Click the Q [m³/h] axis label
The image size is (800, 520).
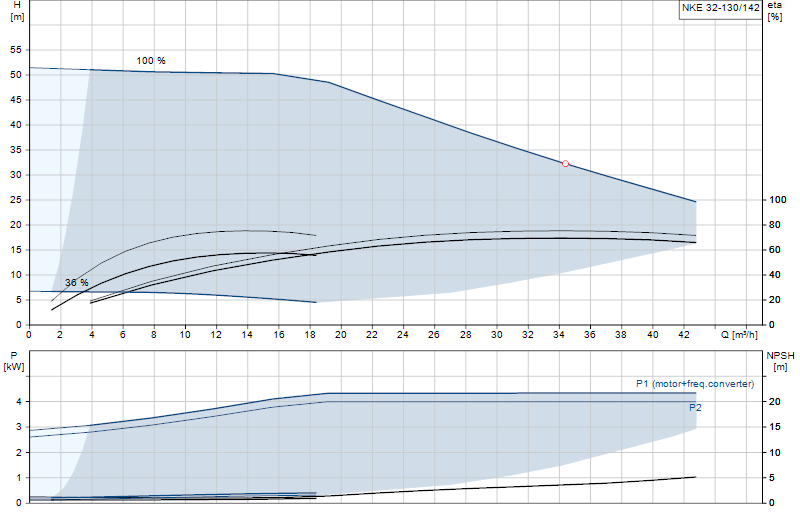739,335
